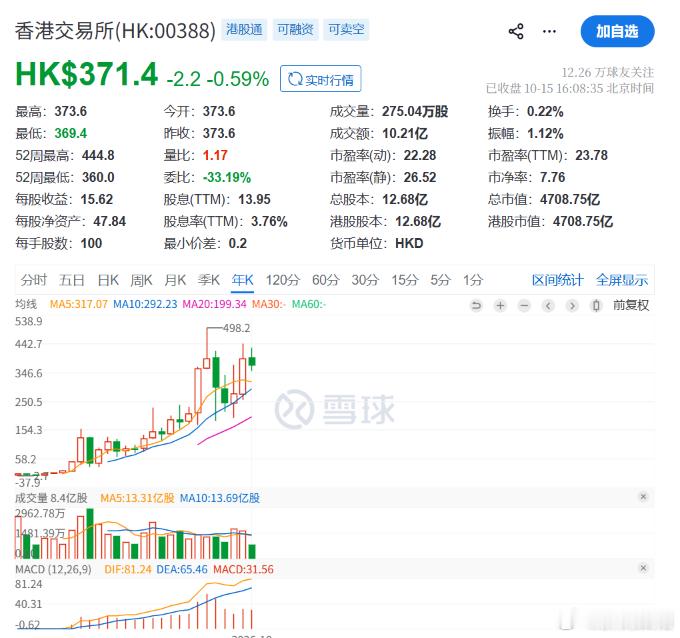The width and height of the screenshot is (680, 638).
Task: Click the 均线 label
Action: point(26,304)
